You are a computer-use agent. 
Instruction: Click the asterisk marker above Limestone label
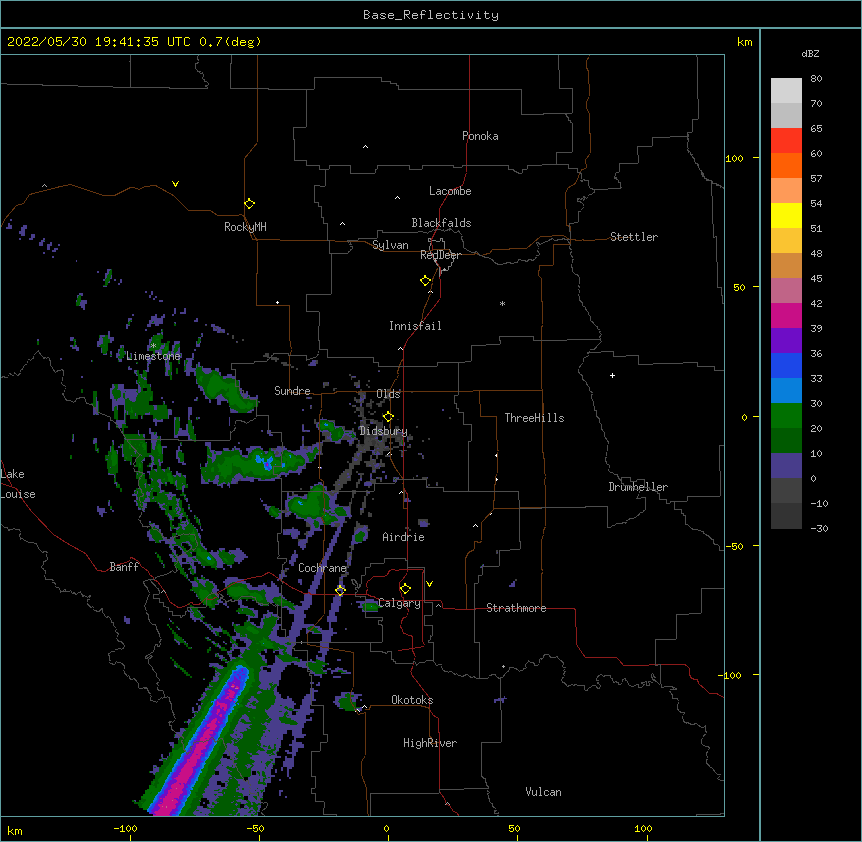154,346
